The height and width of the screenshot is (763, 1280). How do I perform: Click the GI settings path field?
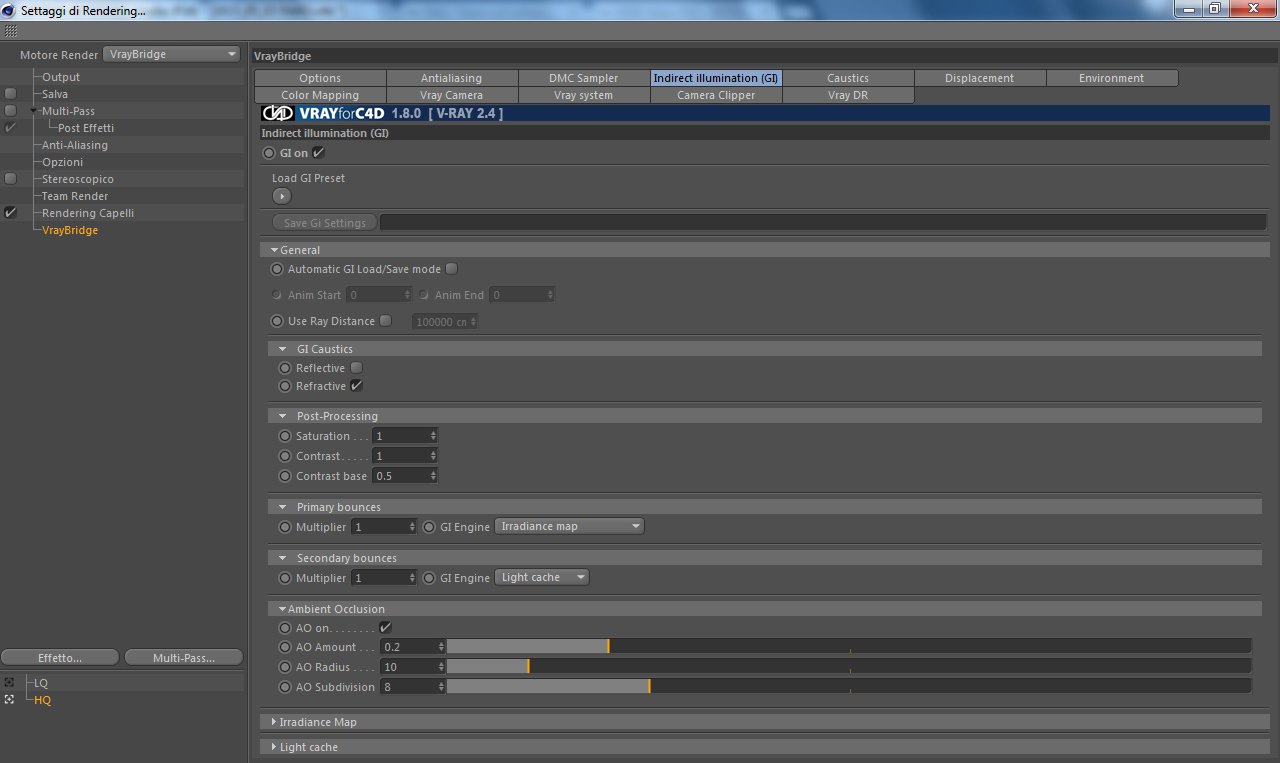point(823,223)
